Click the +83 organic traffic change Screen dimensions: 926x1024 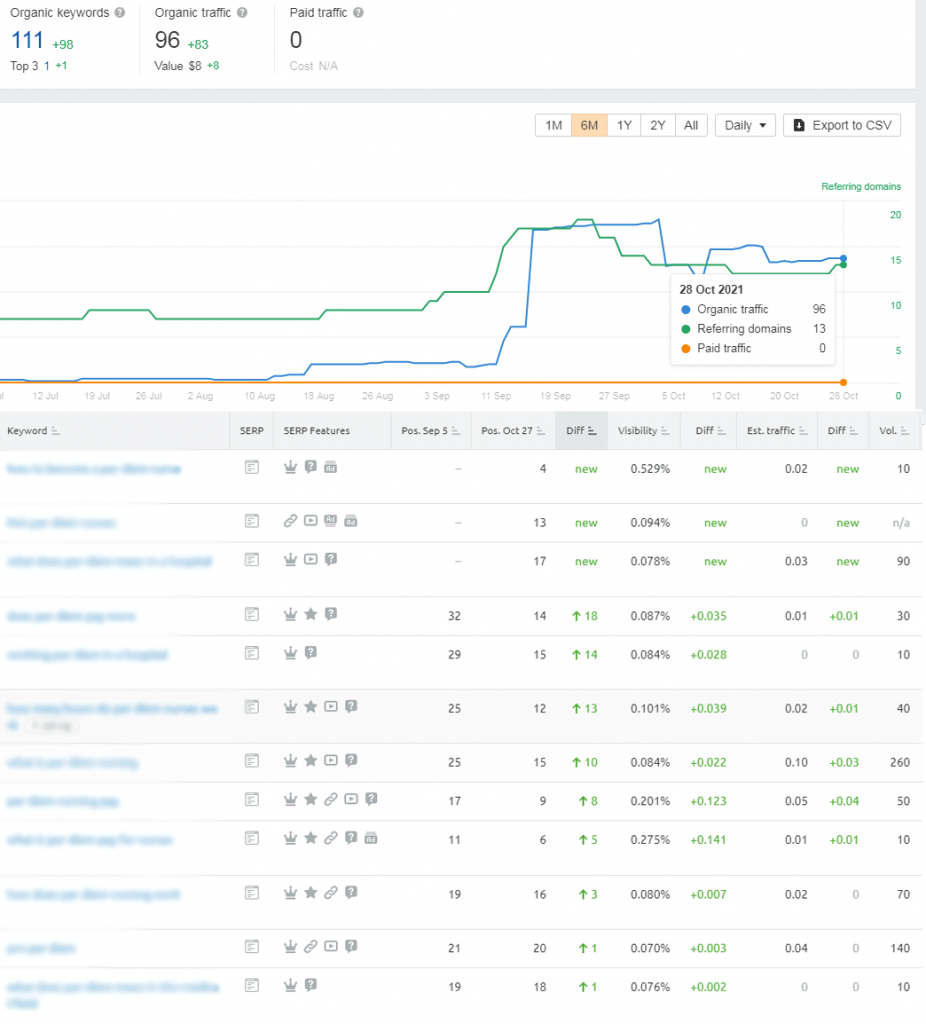[198, 44]
